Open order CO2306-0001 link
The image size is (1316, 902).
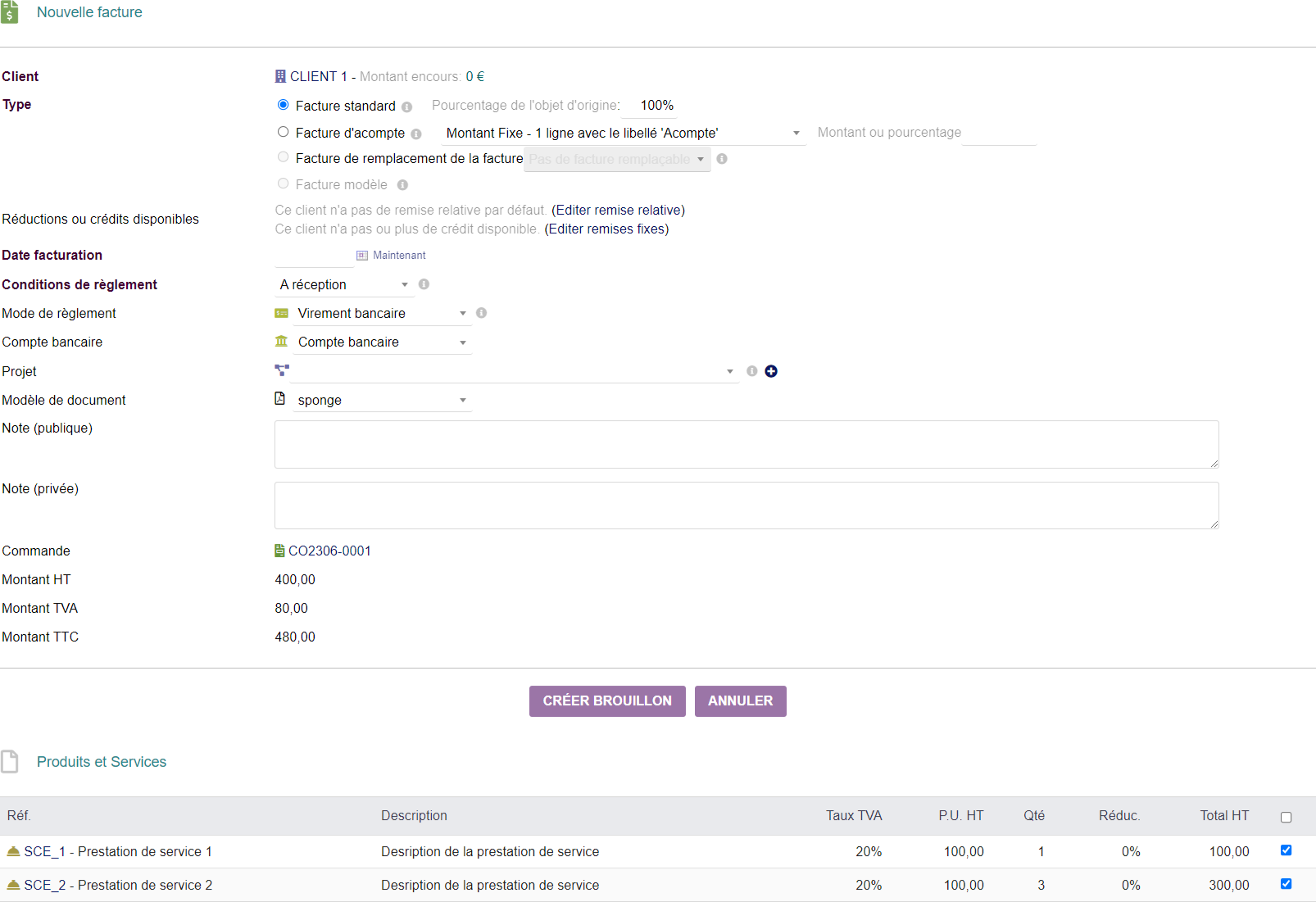pyautogui.click(x=329, y=551)
